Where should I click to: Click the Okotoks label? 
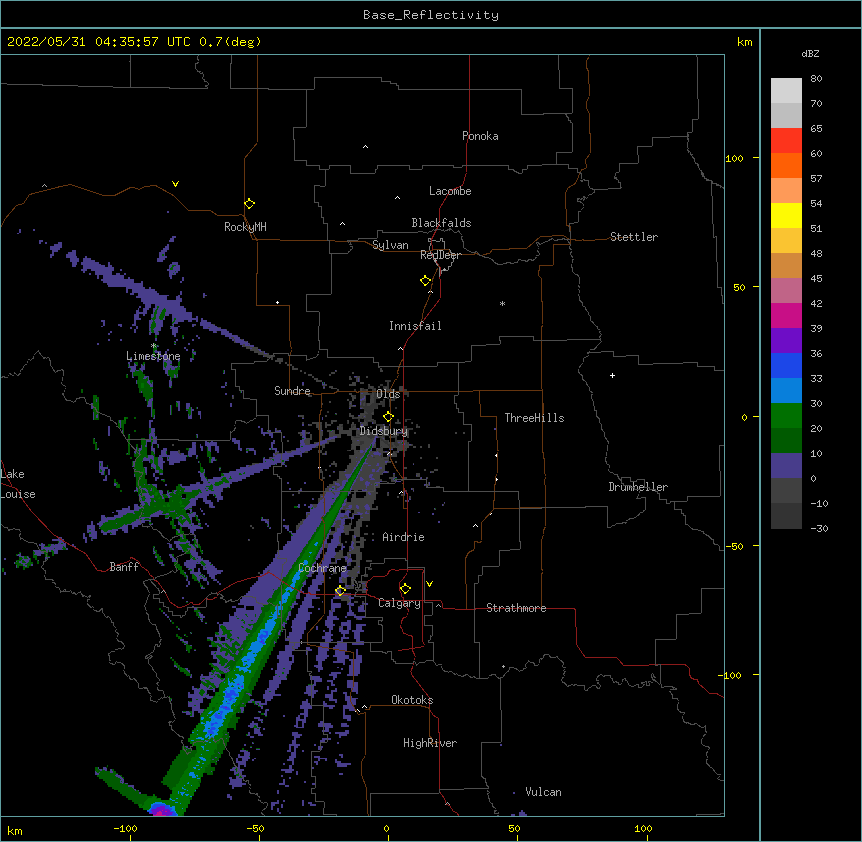[412, 700]
